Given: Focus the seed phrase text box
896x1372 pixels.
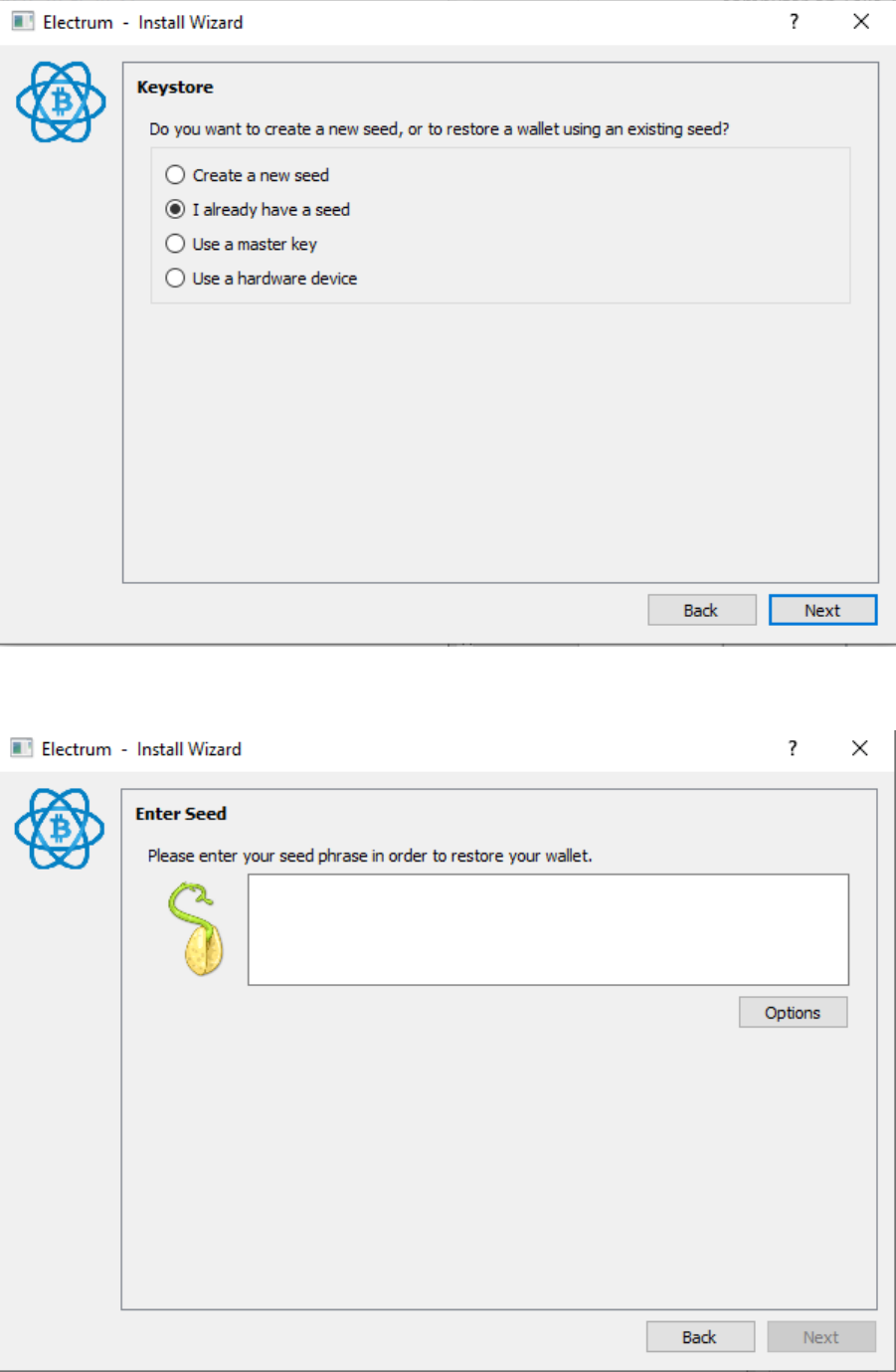Looking at the screenshot, I should point(548,929).
